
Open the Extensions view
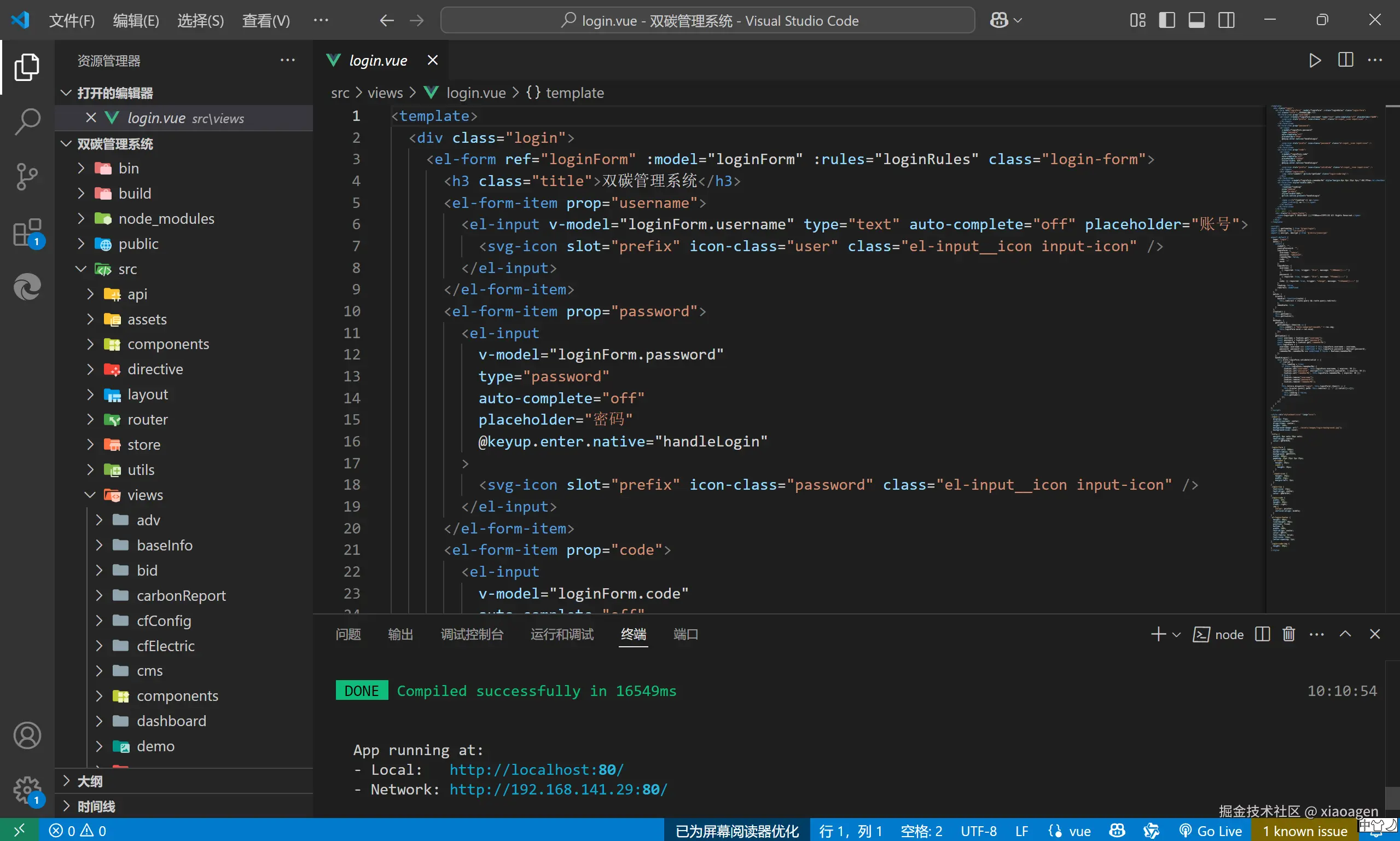tap(27, 232)
